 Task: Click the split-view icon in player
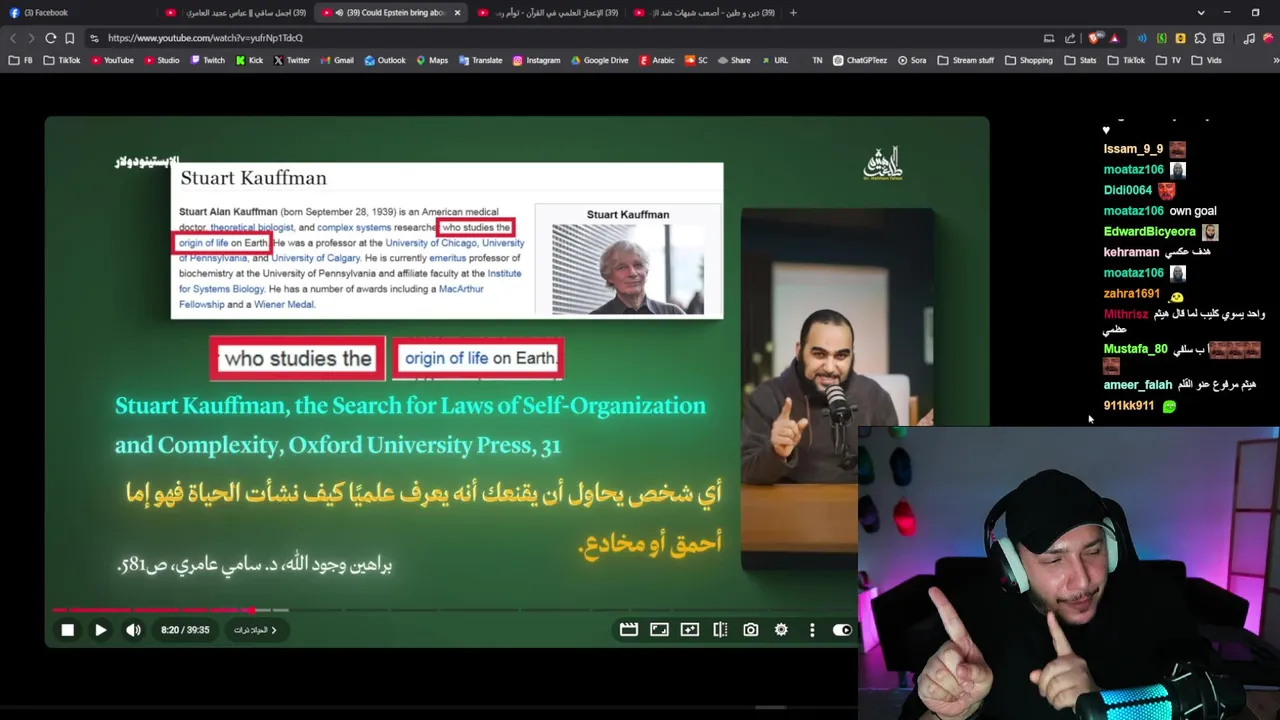[720, 630]
